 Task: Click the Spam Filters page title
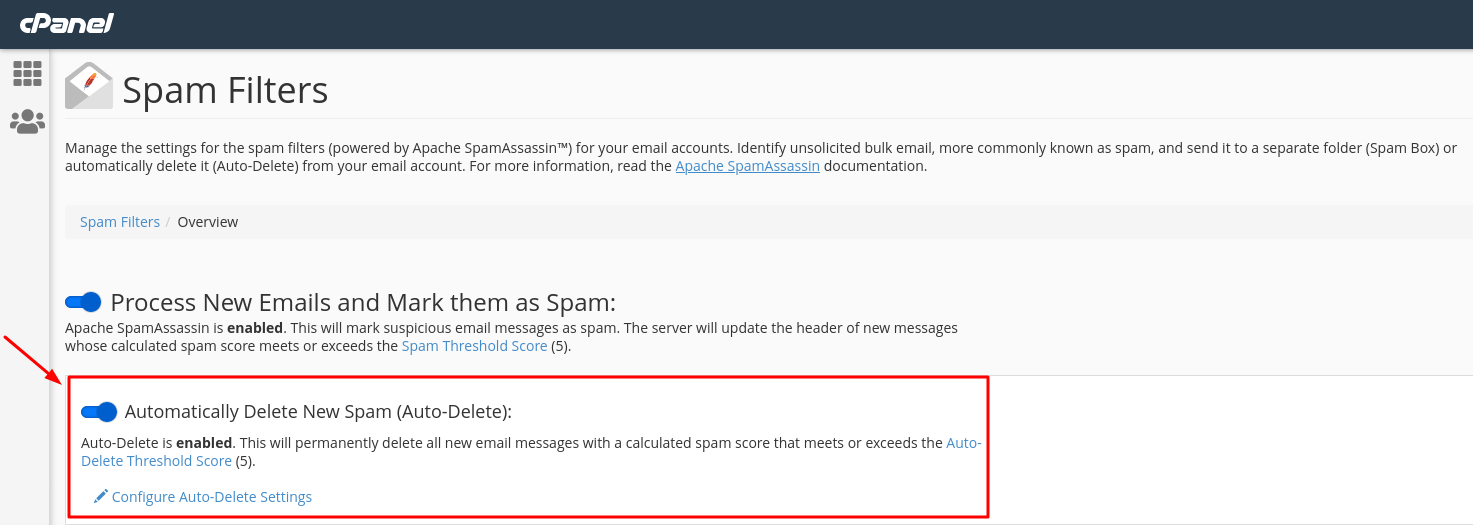click(x=225, y=90)
